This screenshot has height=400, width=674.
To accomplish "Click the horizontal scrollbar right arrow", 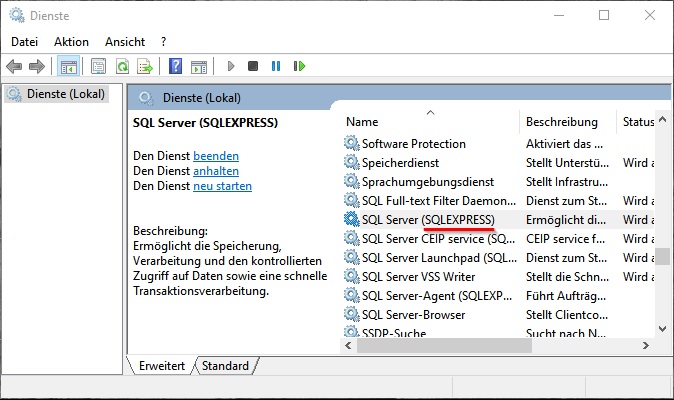I will coord(645,345).
